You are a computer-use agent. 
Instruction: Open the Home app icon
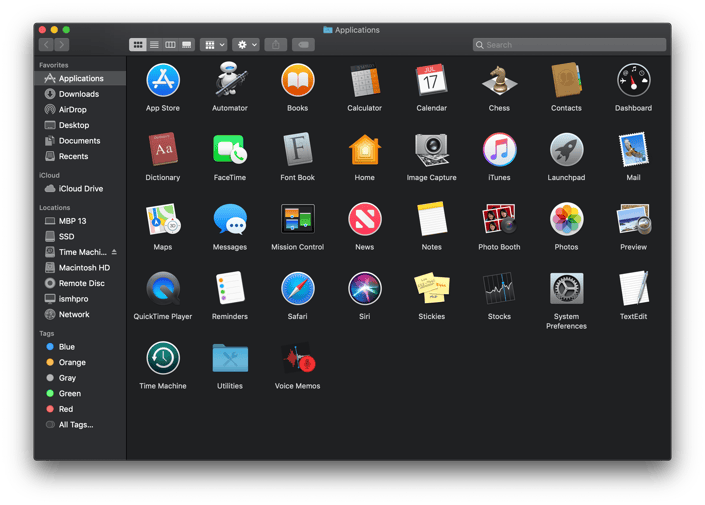[364, 149]
